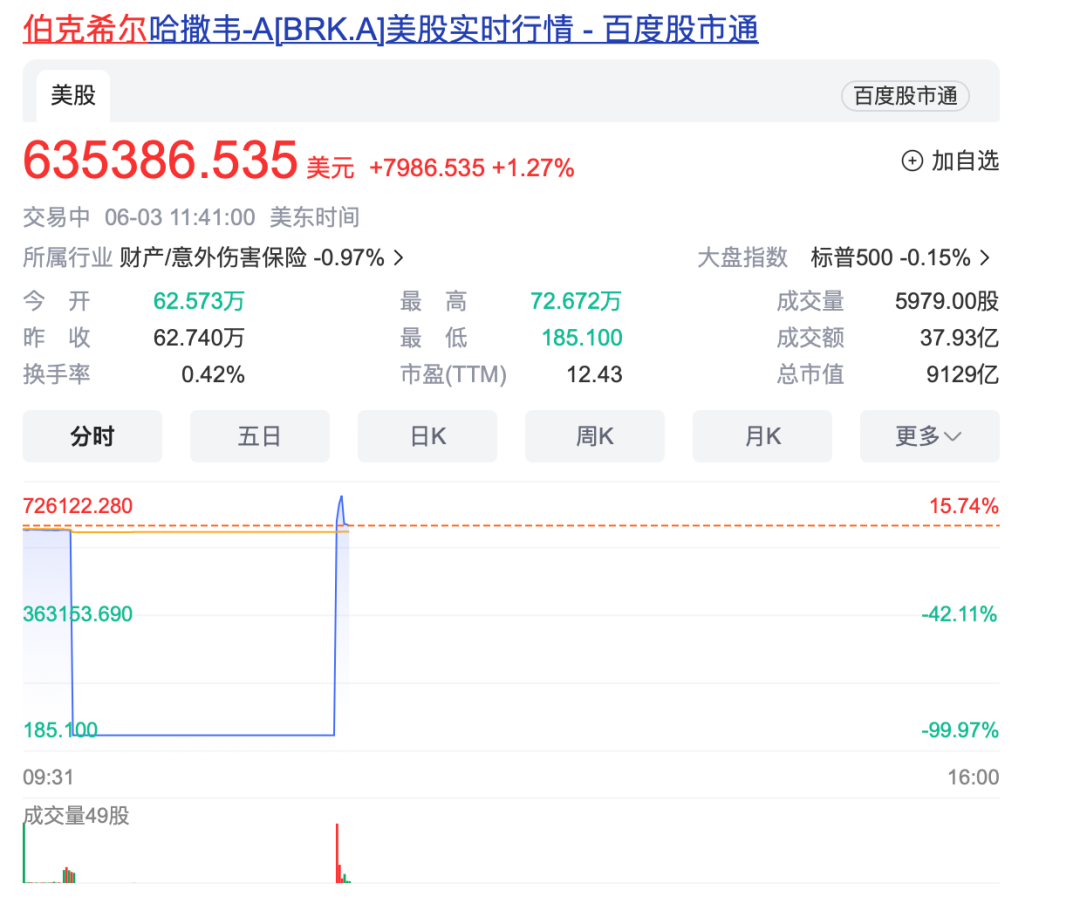Click the 16:00 end time label

coord(973,777)
